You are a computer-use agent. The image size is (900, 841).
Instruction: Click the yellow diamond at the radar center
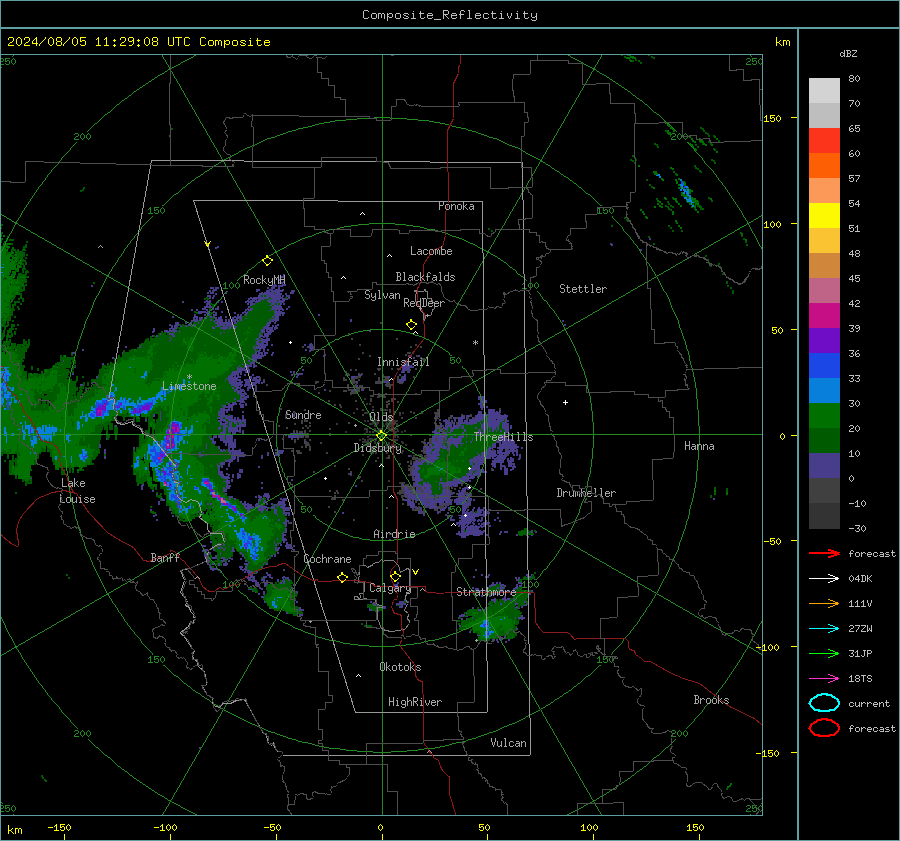tap(381, 436)
